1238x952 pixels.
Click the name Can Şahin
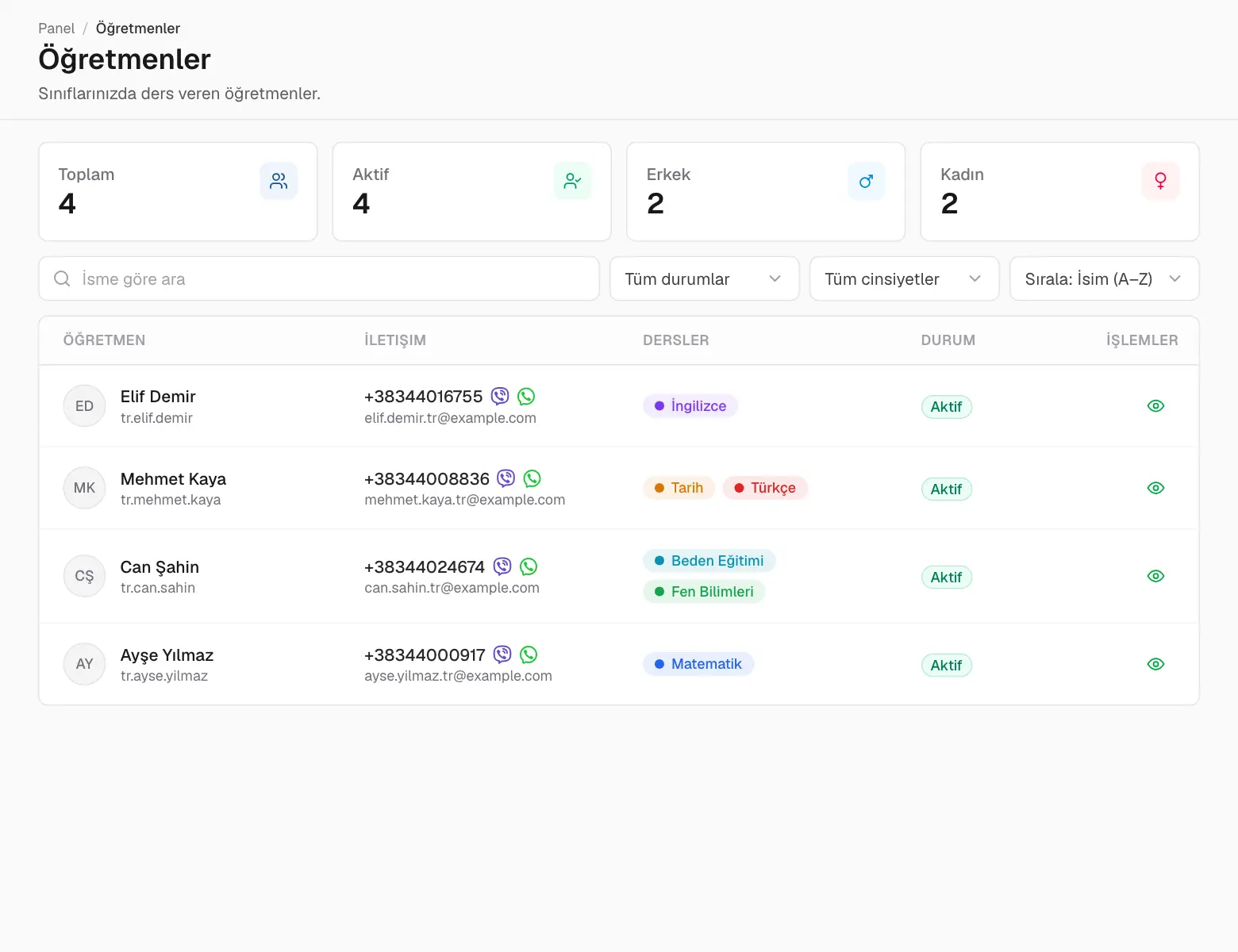160,567
